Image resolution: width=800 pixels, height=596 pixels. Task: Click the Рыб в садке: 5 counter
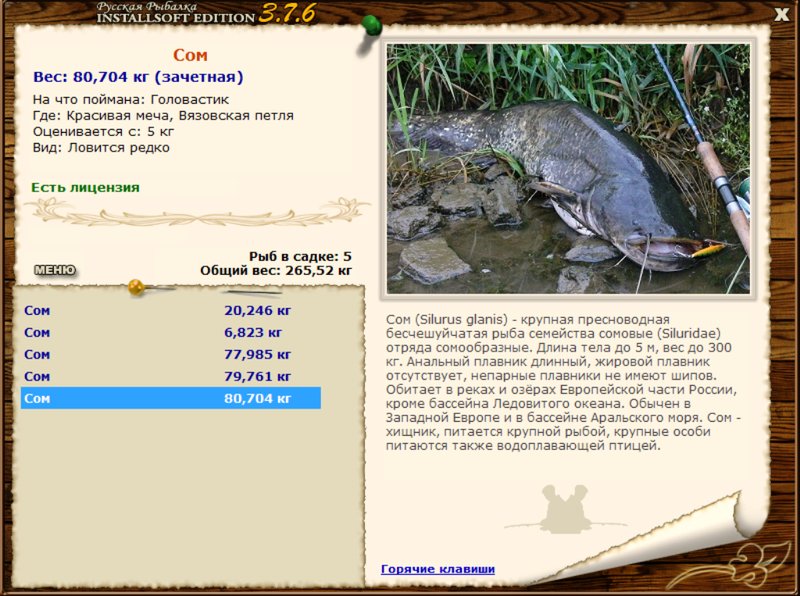click(x=300, y=256)
